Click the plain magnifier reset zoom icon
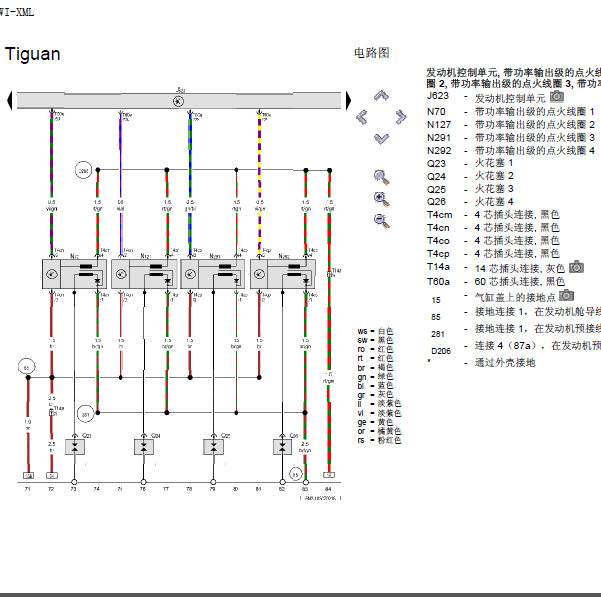Screen dimensions: 601x597 [381, 177]
